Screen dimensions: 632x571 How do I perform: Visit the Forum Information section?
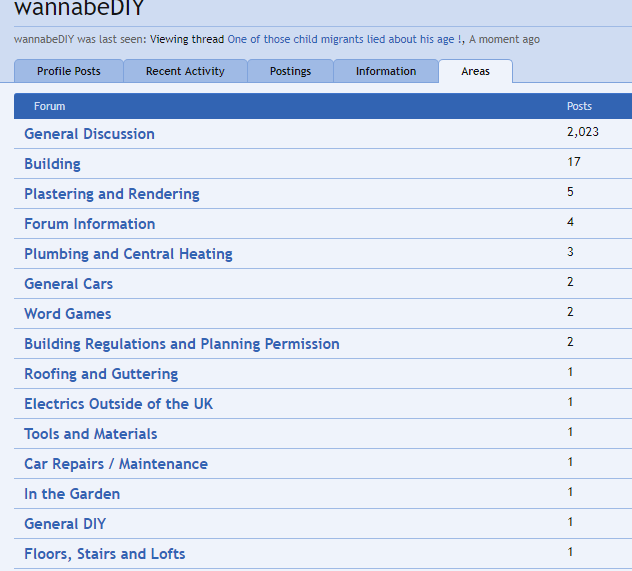click(x=89, y=224)
